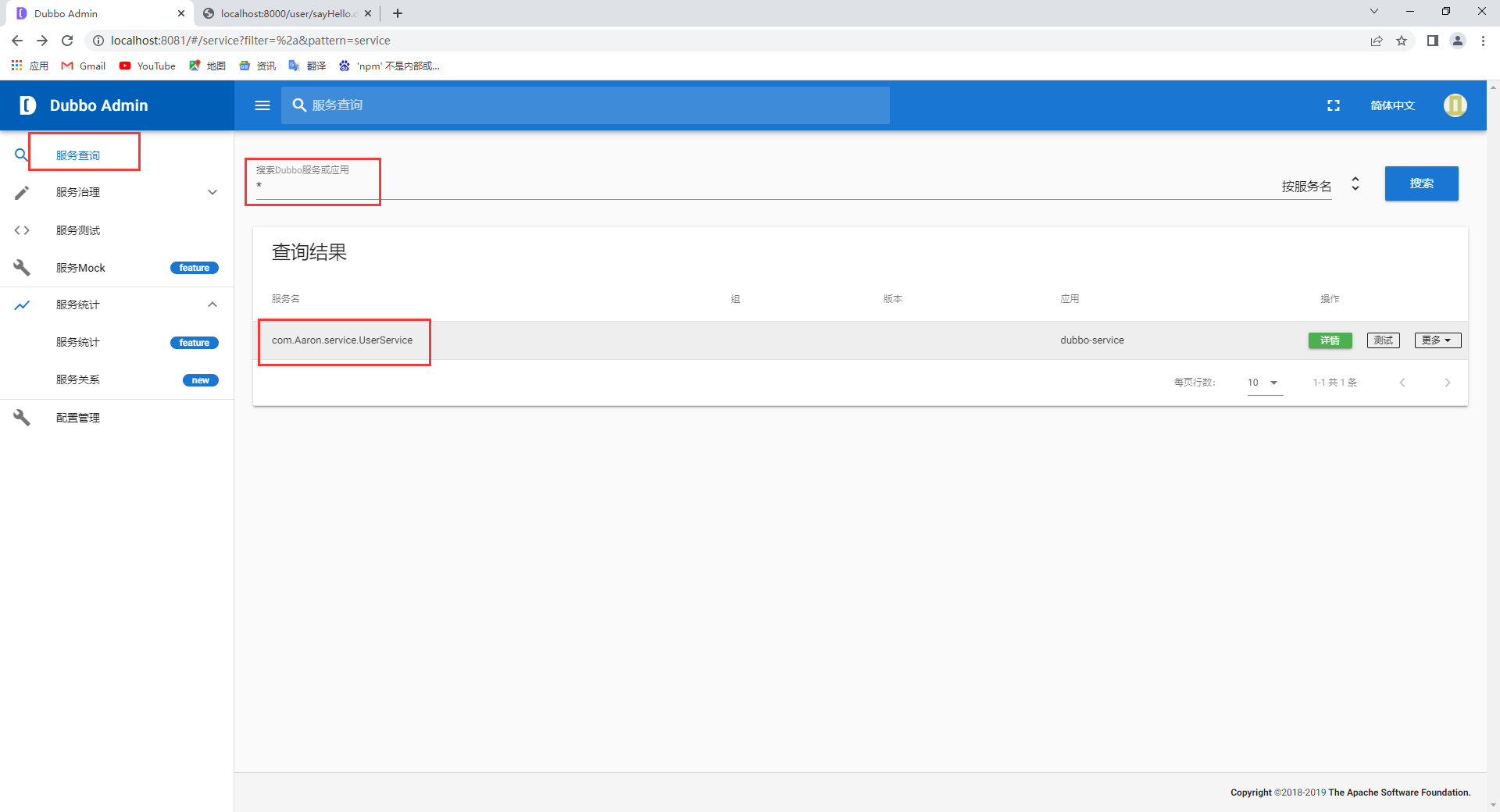Click the com.Aaron.service.UserService row text

(342, 340)
